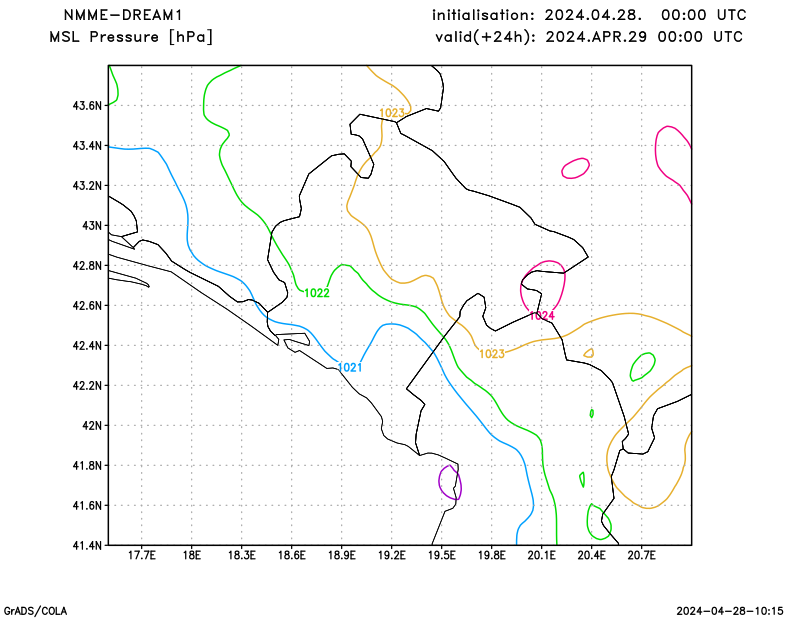Click the 19.5E longitude axis label

[x=442, y=555]
